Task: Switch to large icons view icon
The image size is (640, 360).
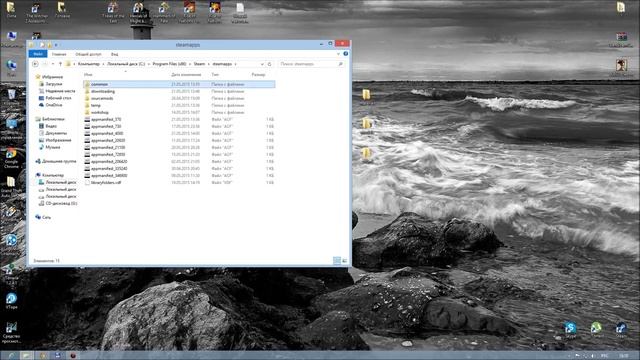Action: [x=344, y=260]
